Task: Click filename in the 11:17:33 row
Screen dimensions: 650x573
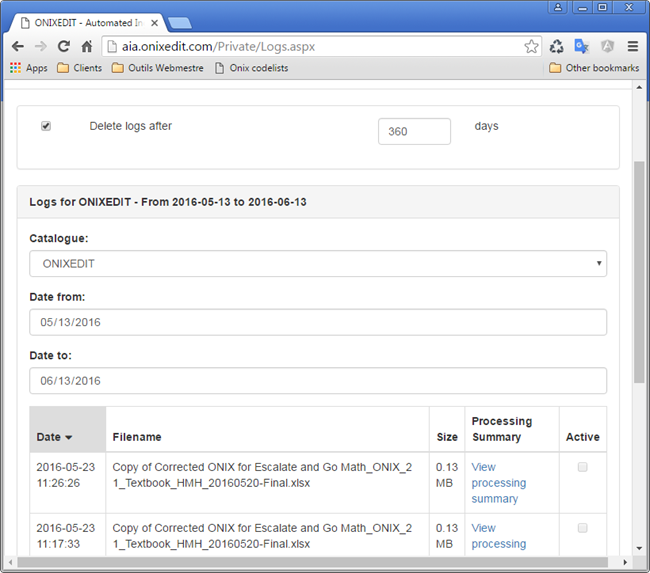Action: (x=262, y=536)
